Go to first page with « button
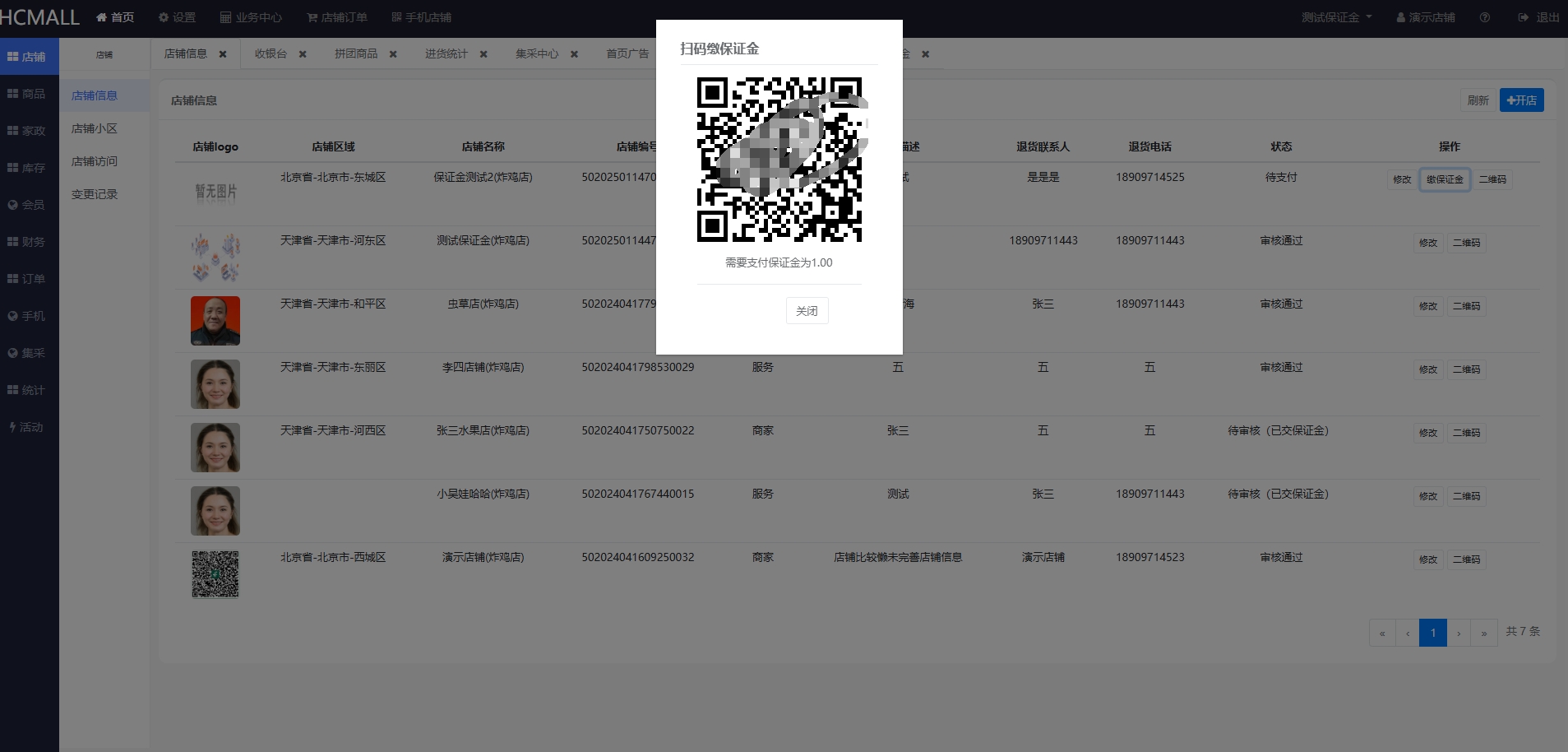 pyautogui.click(x=1382, y=633)
